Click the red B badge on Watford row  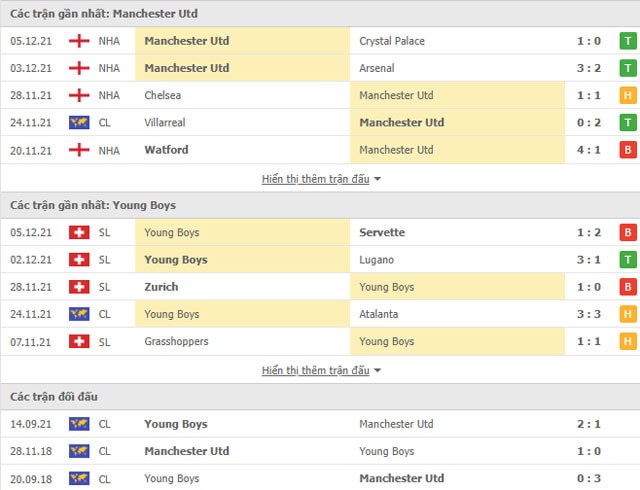coord(628,150)
